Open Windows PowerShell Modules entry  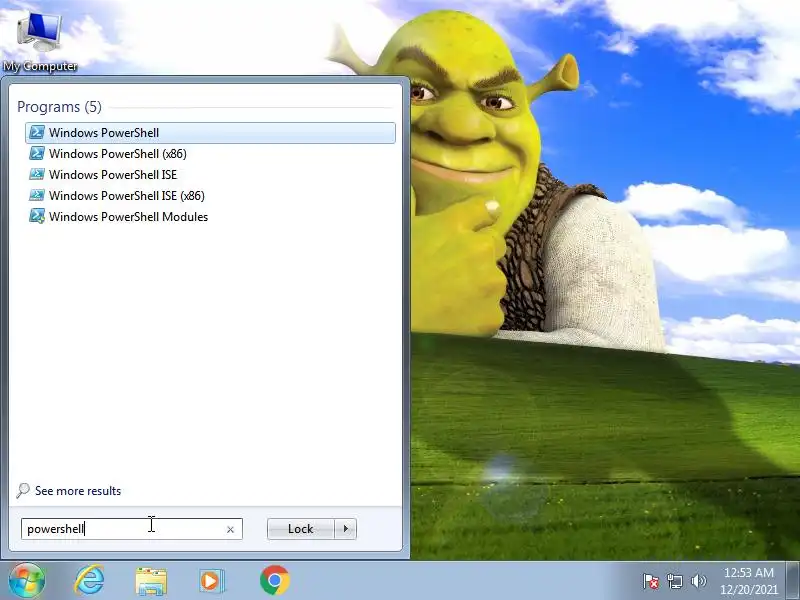210,216
